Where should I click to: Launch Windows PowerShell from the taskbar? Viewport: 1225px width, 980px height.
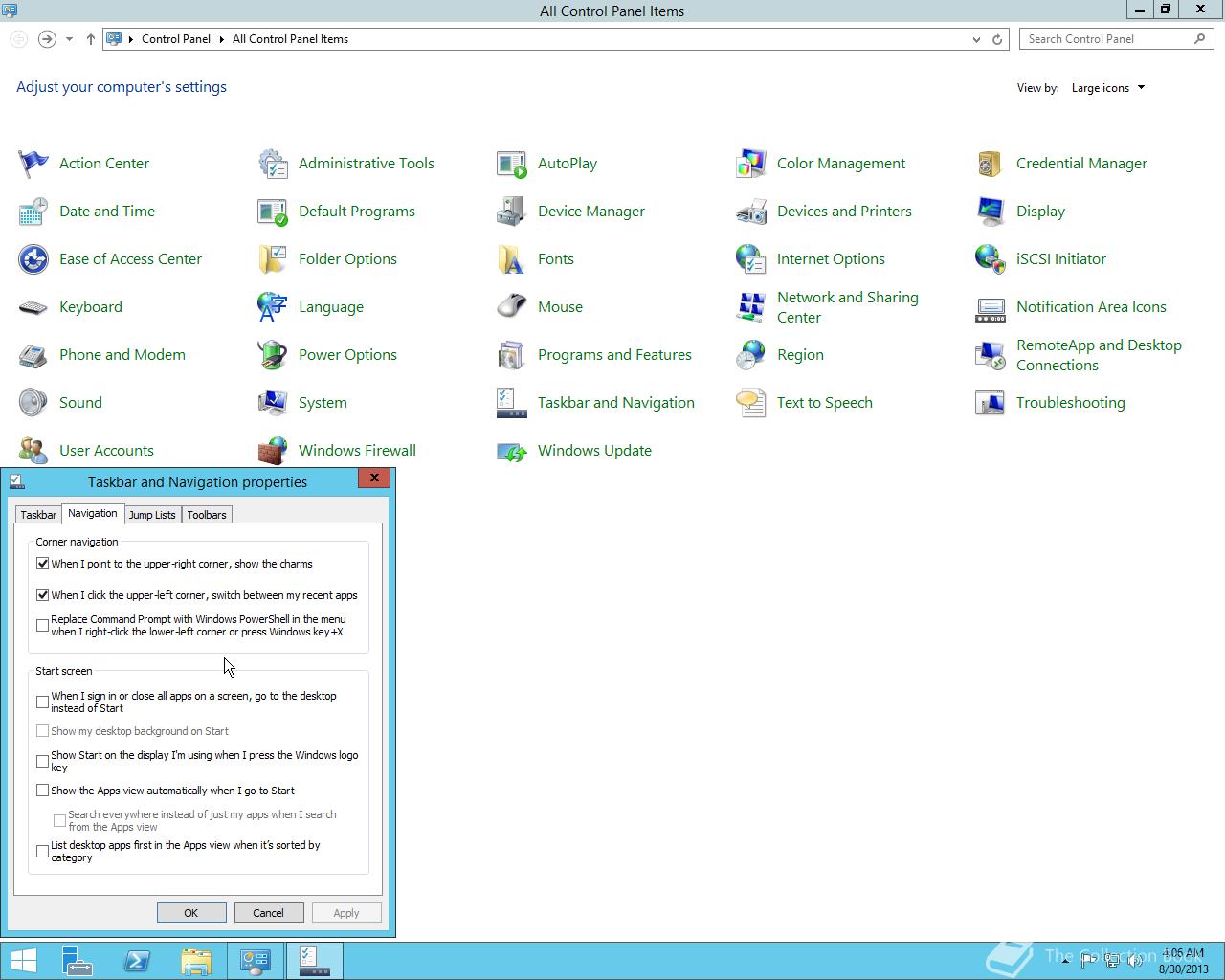point(137,961)
